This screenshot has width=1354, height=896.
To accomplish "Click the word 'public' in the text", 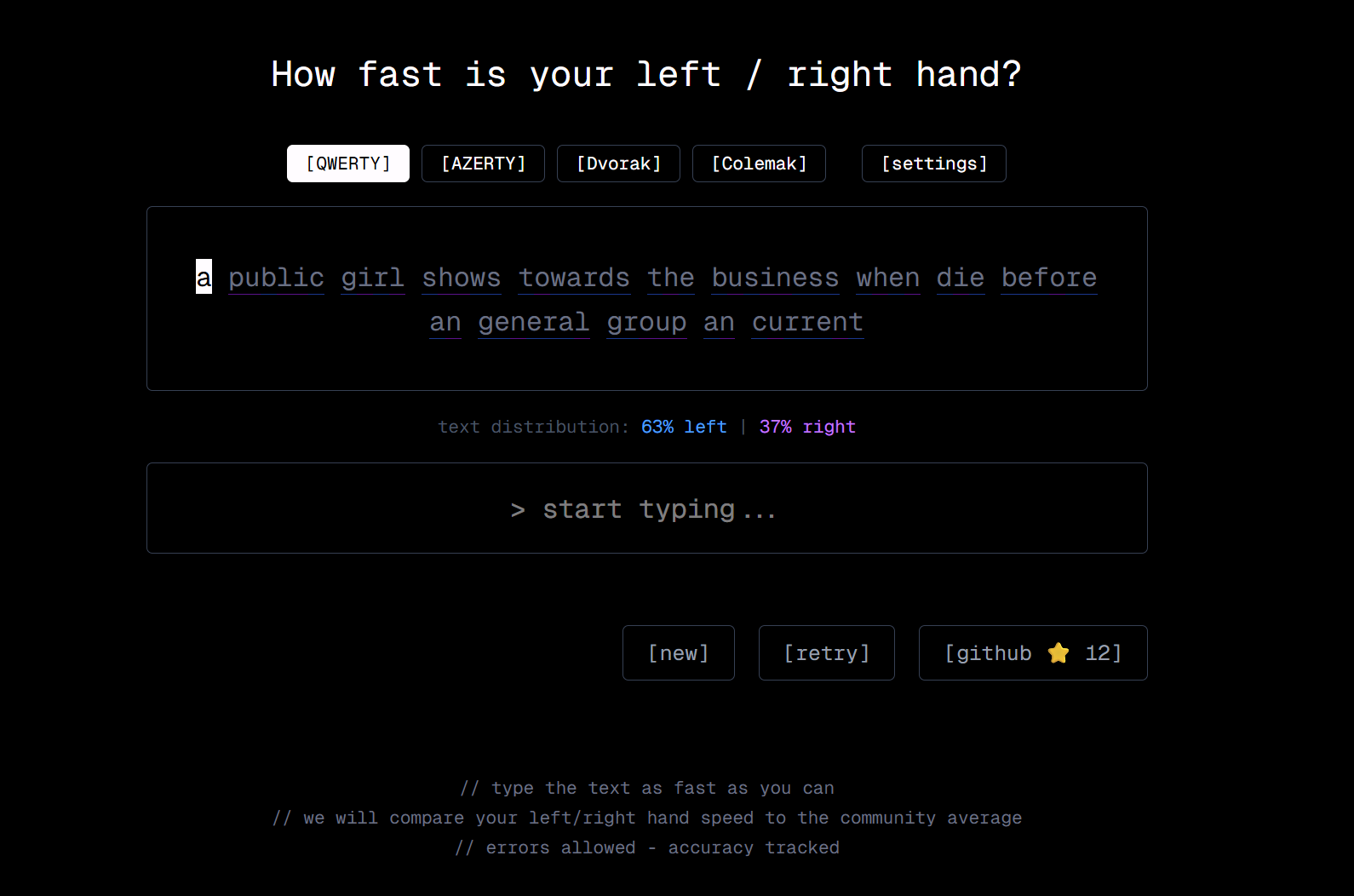I will (x=276, y=278).
